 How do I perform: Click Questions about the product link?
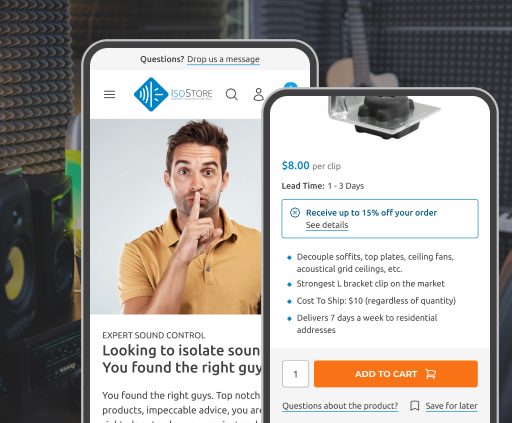(x=340, y=406)
